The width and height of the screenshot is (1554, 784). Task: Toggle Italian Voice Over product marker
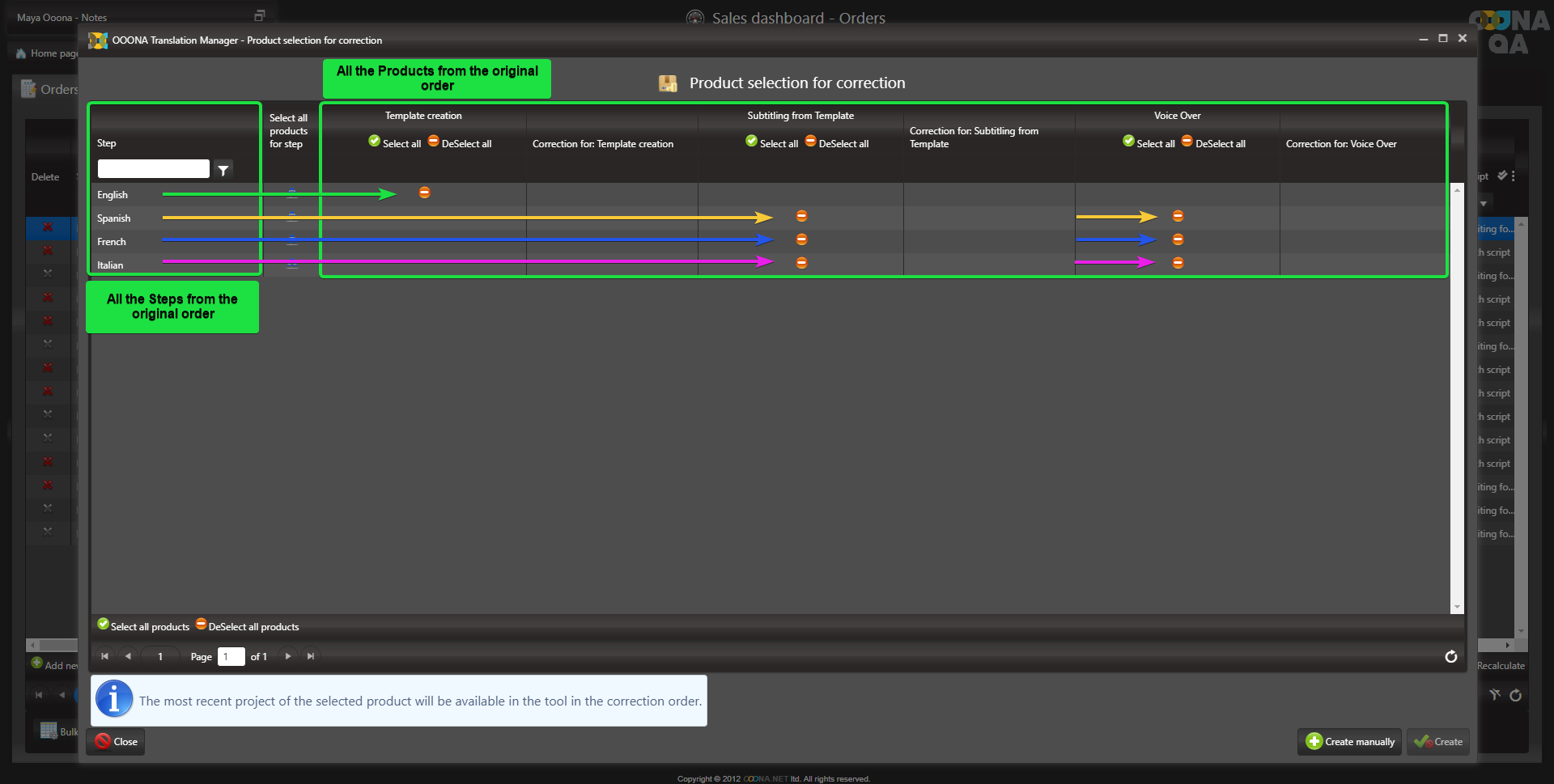click(1178, 263)
